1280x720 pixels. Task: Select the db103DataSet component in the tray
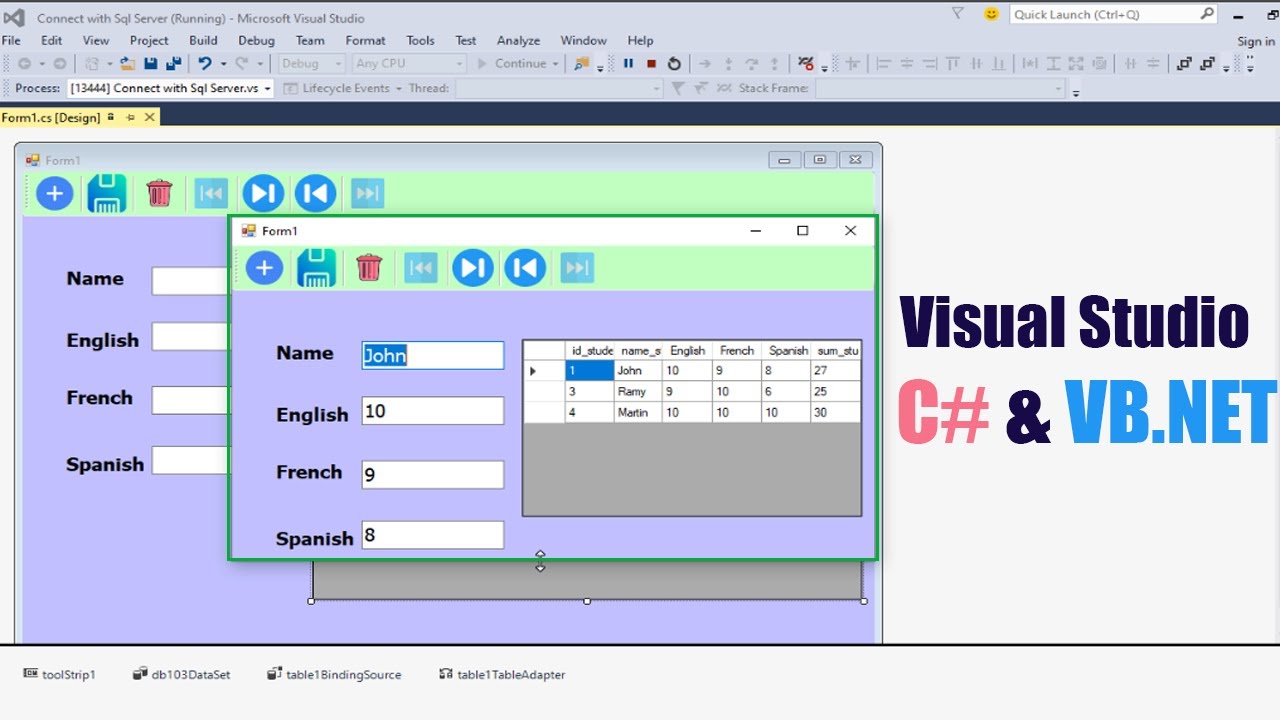(x=181, y=674)
